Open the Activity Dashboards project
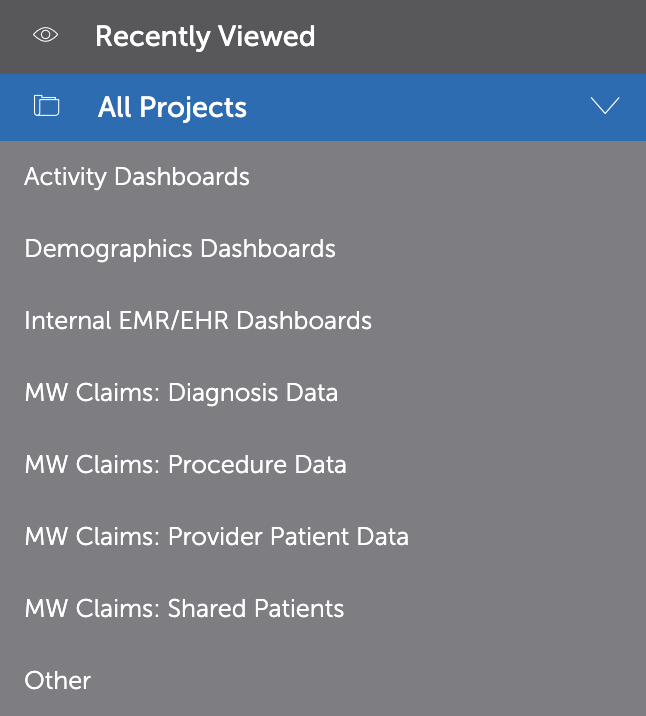This screenshot has height=716, width=646. pyautogui.click(x=137, y=177)
